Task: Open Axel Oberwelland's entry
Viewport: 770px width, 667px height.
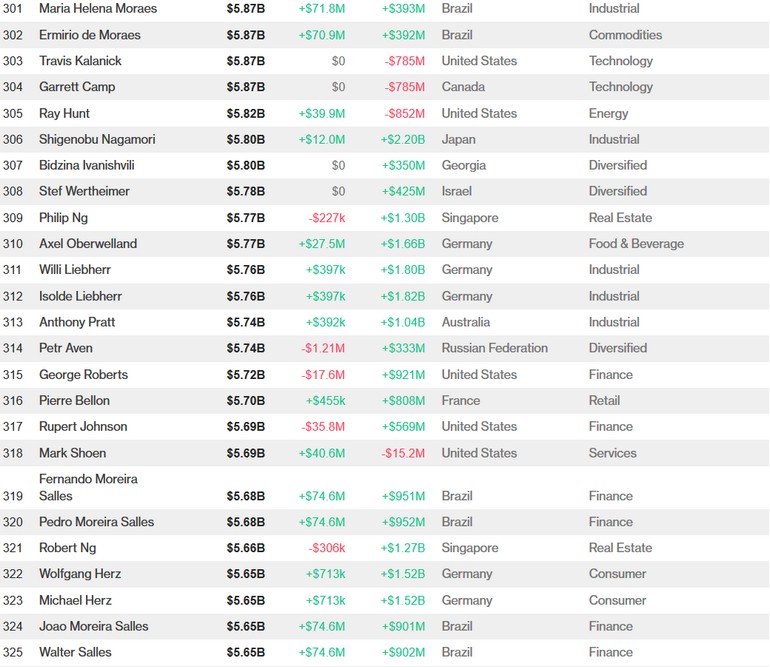Action: coord(88,243)
